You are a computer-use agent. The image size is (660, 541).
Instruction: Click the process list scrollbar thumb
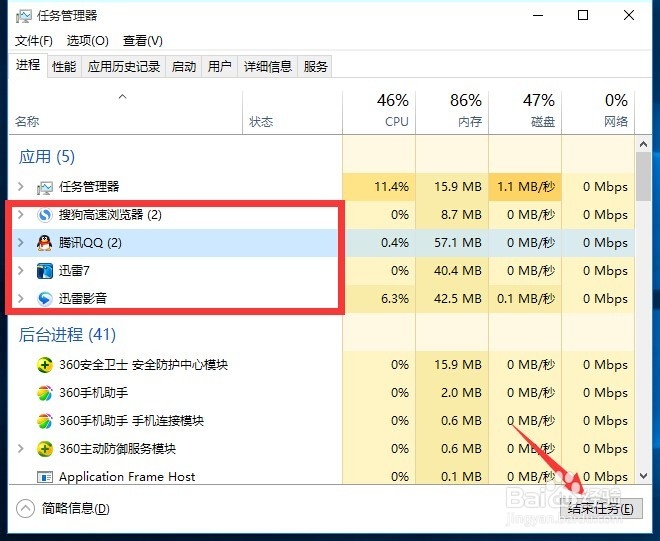643,177
